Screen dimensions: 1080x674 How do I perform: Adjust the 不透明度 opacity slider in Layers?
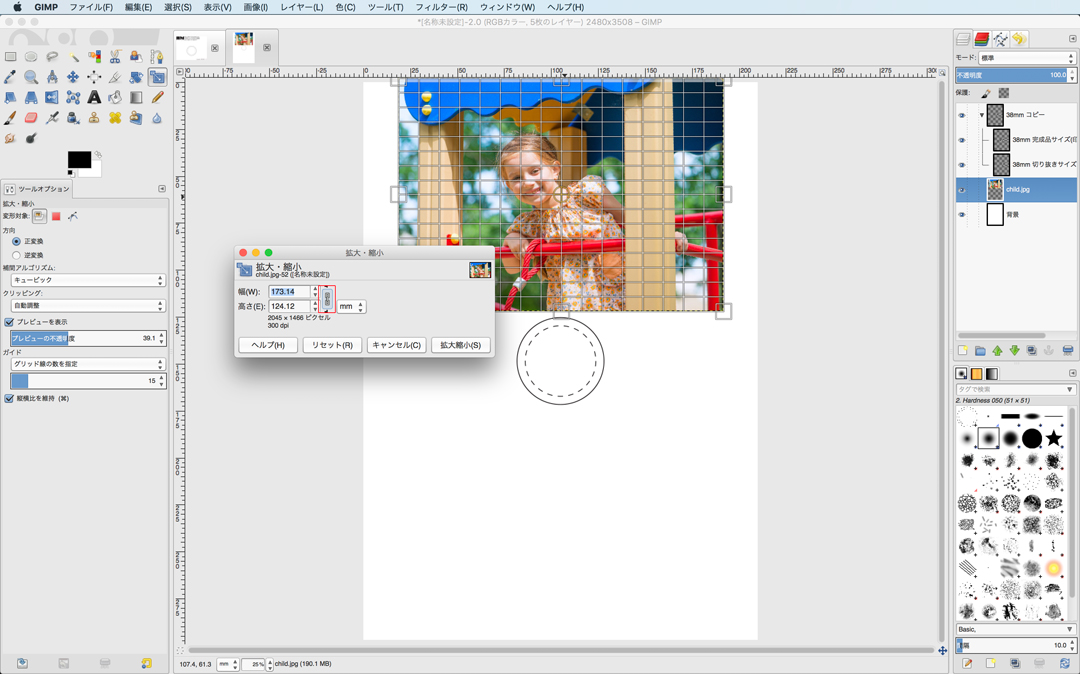(1011, 75)
